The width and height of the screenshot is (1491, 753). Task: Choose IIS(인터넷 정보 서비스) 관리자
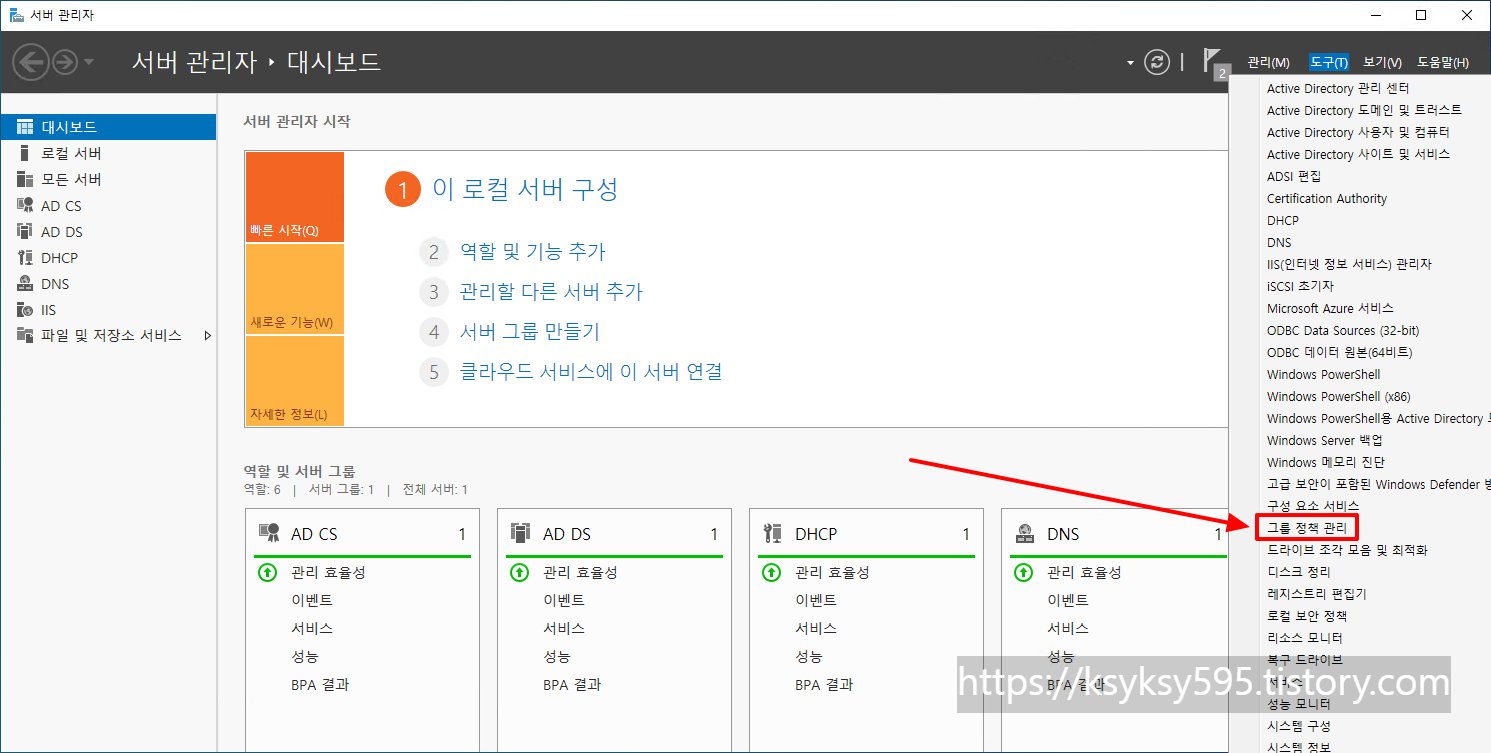(1349, 264)
